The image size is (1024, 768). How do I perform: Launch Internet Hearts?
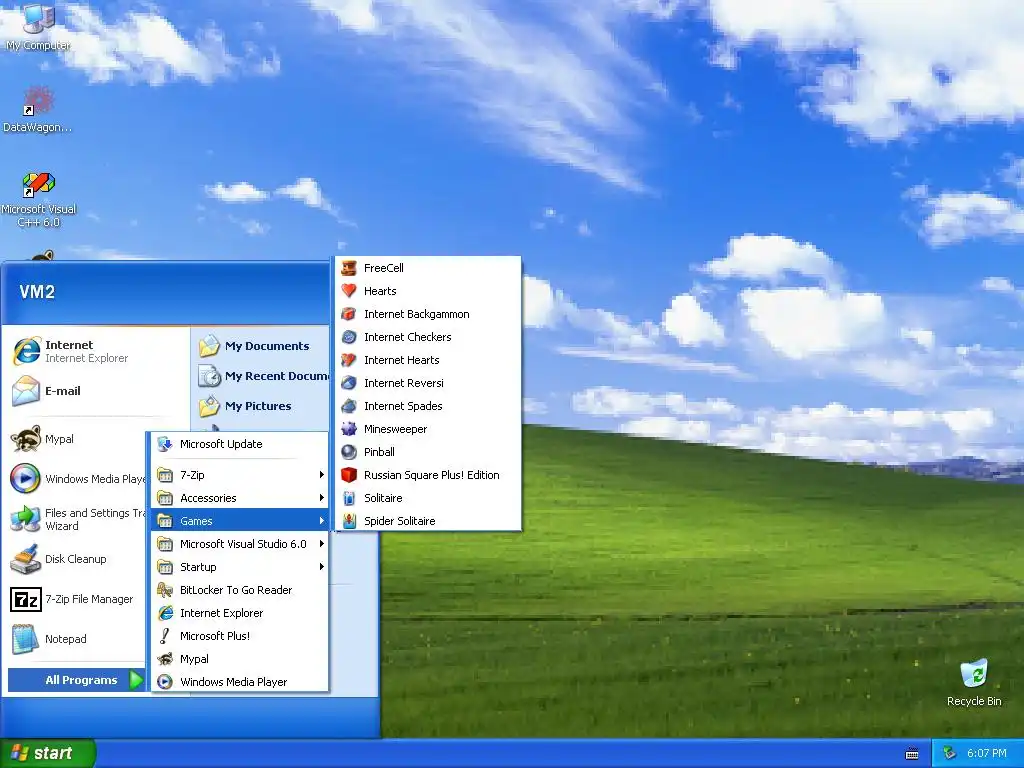pyautogui.click(x=428, y=360)
